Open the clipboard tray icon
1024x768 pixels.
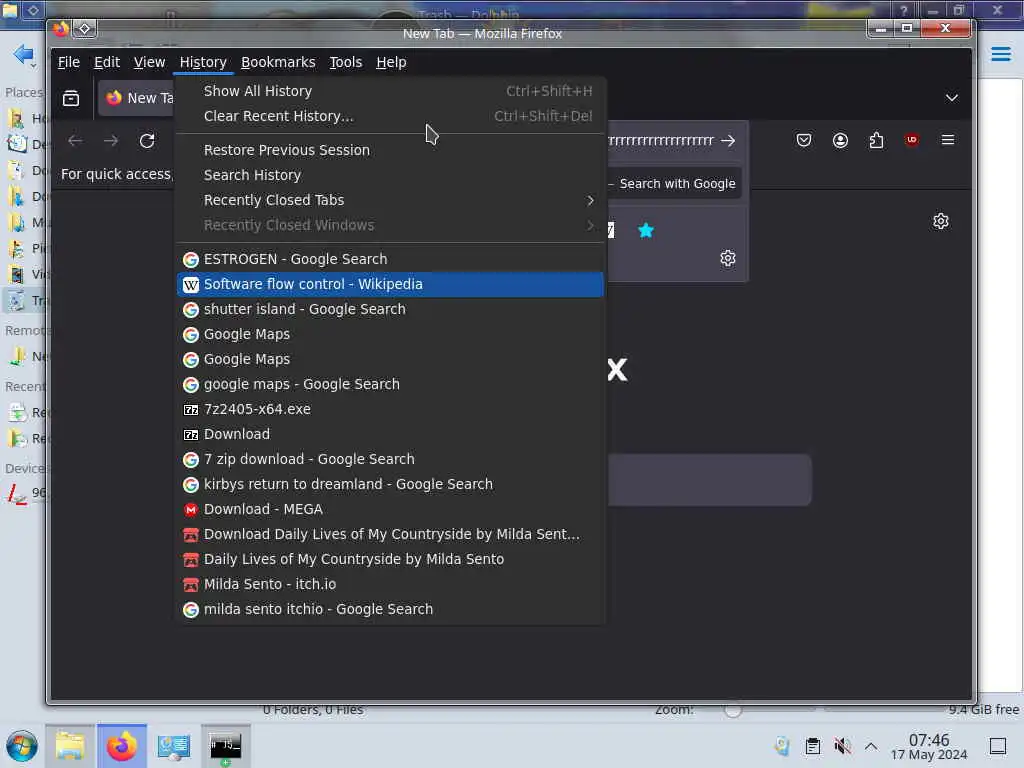[812, 746]
